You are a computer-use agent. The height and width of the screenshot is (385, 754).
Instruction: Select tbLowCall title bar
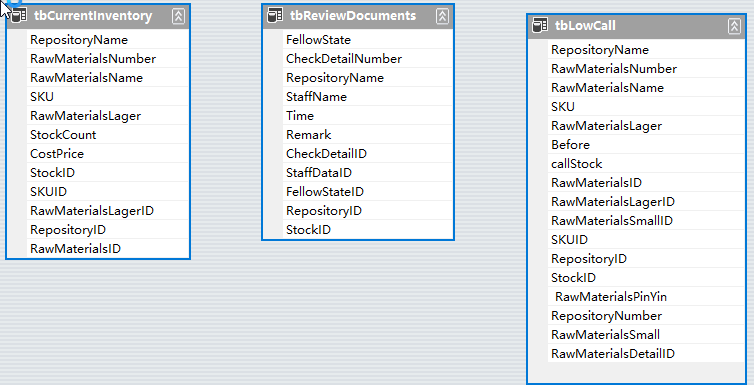coord(636,26)
